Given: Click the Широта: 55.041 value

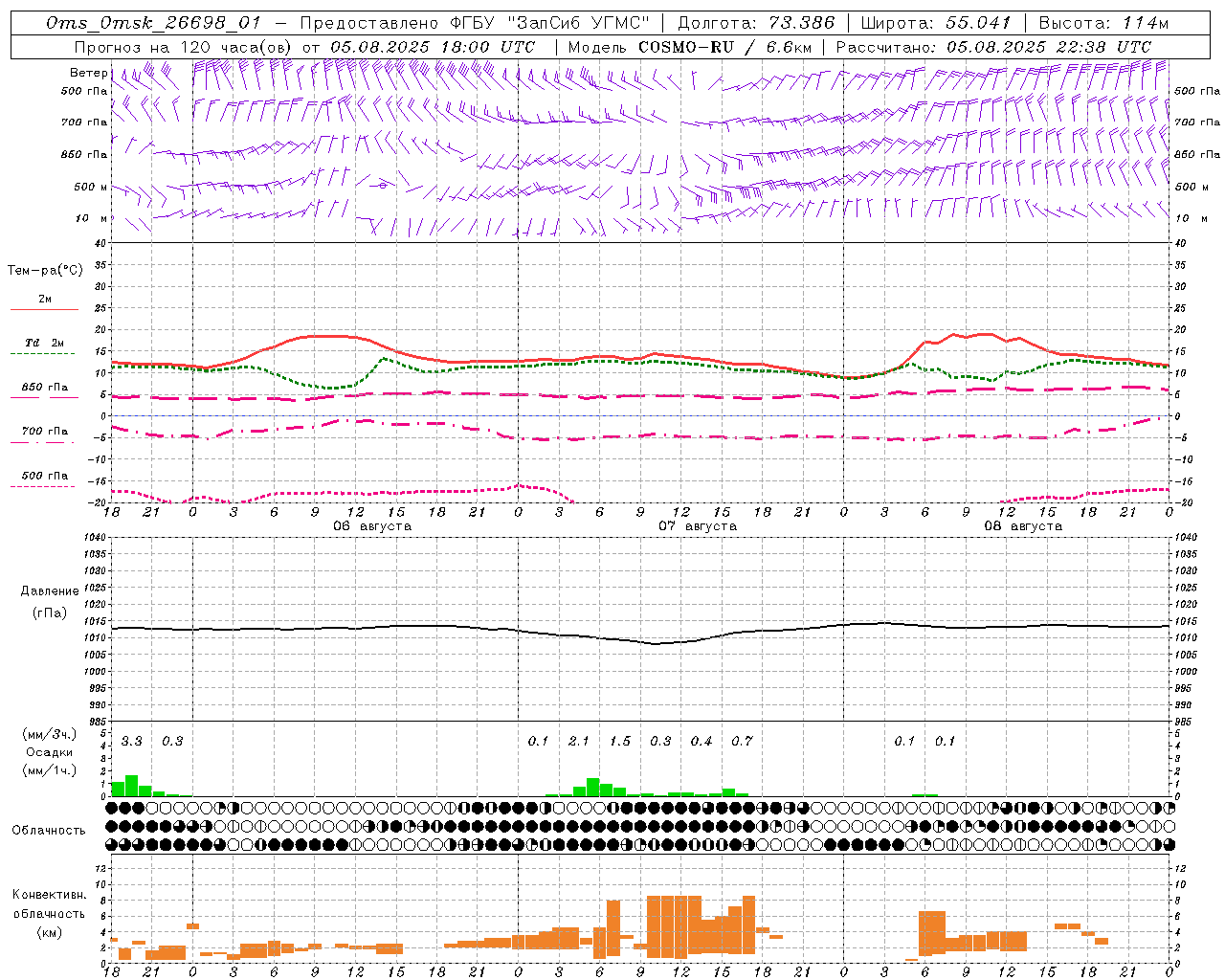Looking at the screenshot, I should coord(936,23).
